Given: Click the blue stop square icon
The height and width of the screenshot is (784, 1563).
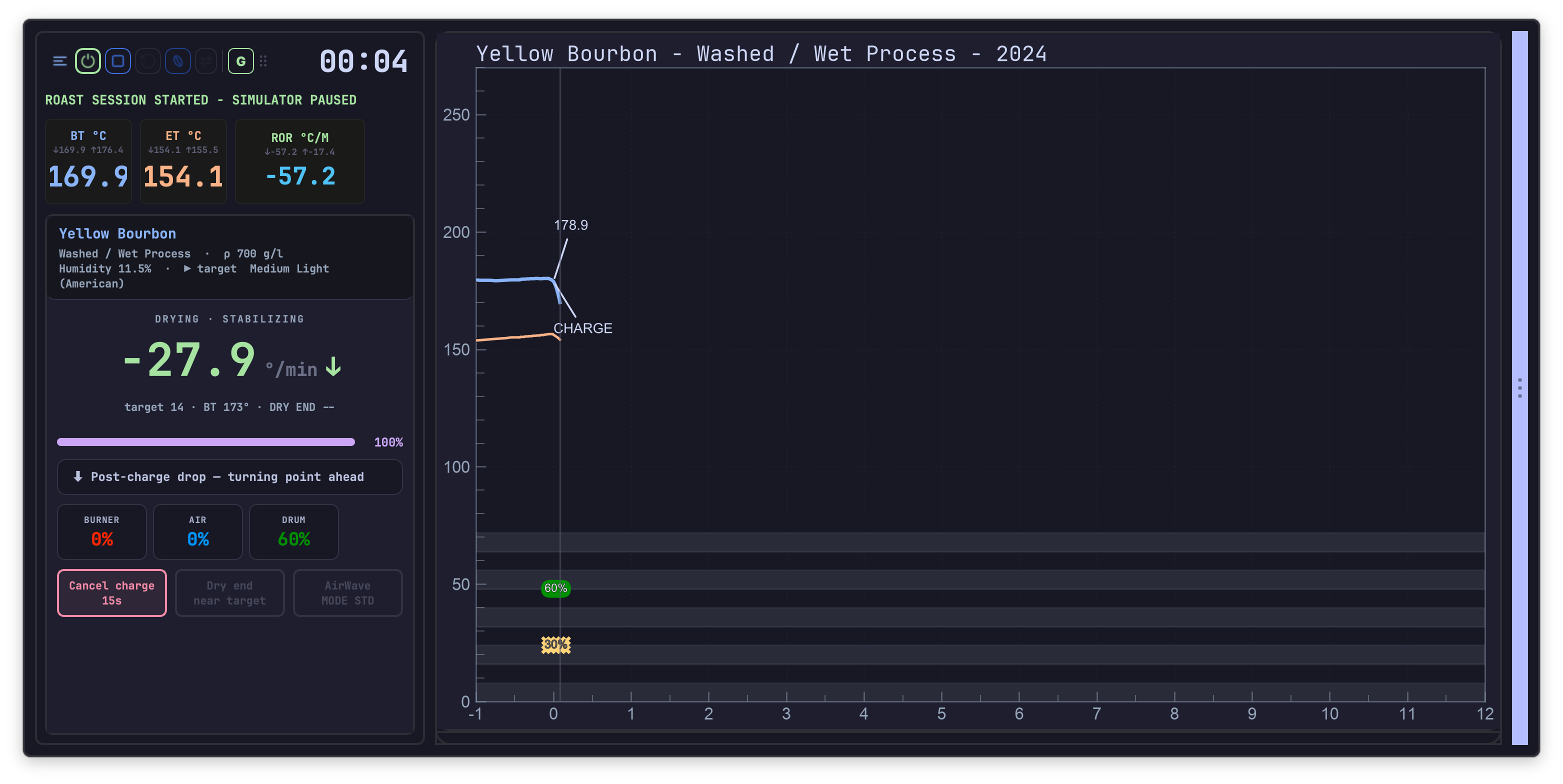Looking at the screenshot, I should 117,61.
